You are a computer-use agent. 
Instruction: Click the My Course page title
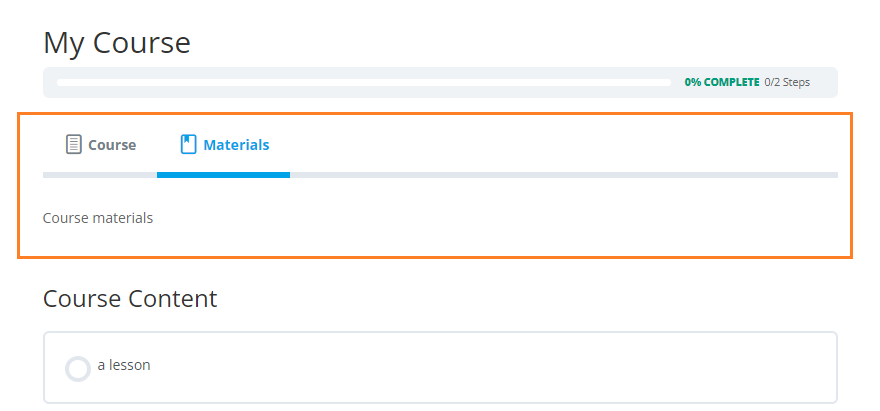(117, 43)
